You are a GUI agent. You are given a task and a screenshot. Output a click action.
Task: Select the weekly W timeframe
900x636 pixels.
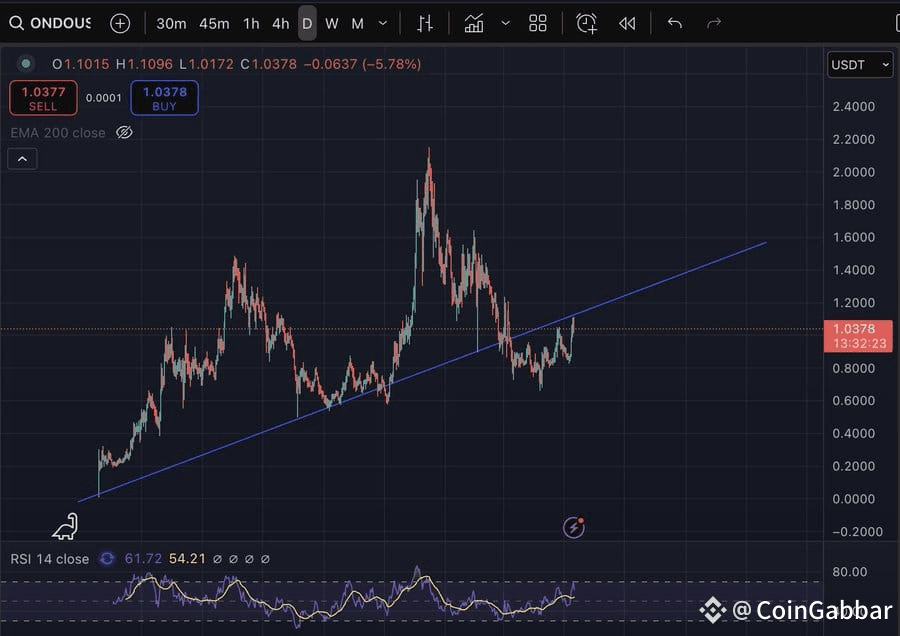pyautogui.click(x=332, y=23)
